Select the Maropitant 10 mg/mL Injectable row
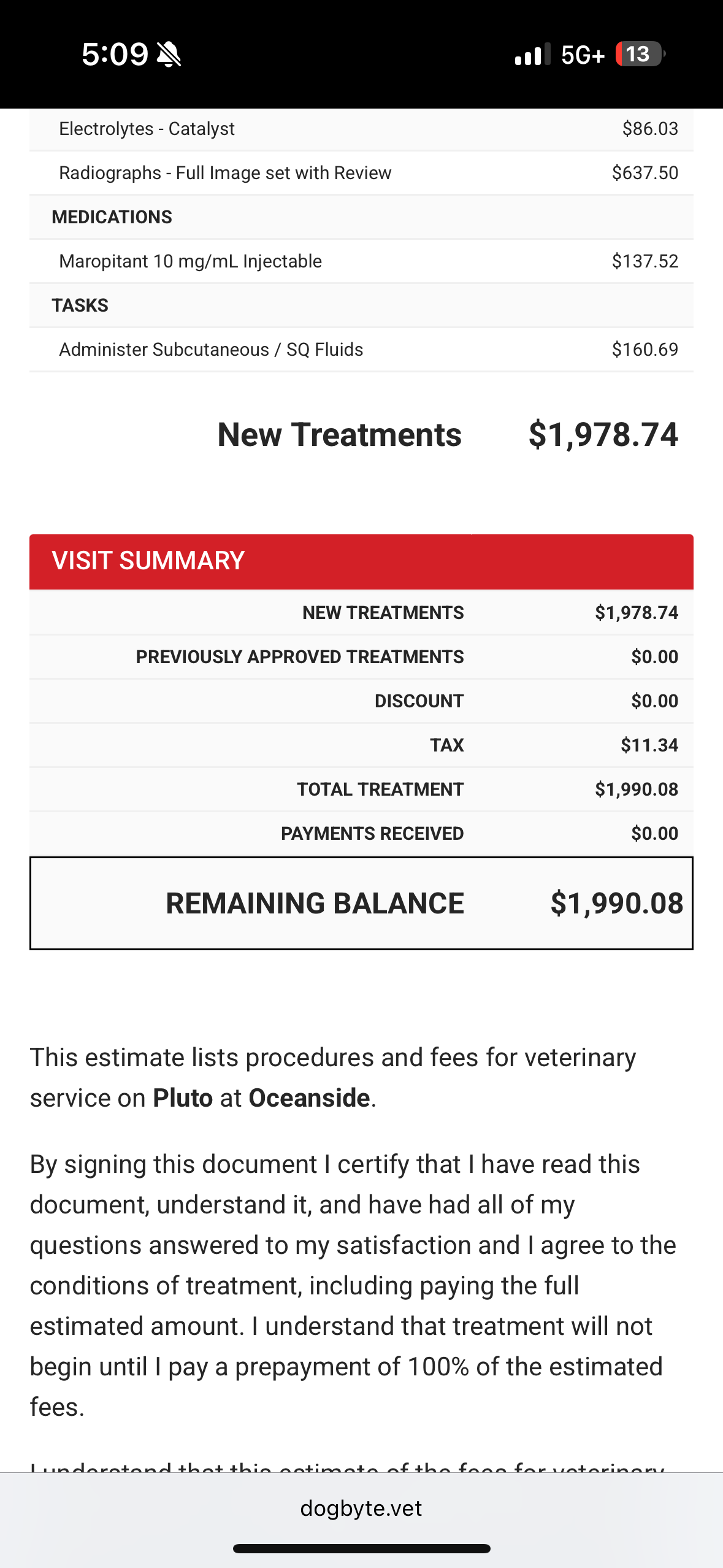 361,261
